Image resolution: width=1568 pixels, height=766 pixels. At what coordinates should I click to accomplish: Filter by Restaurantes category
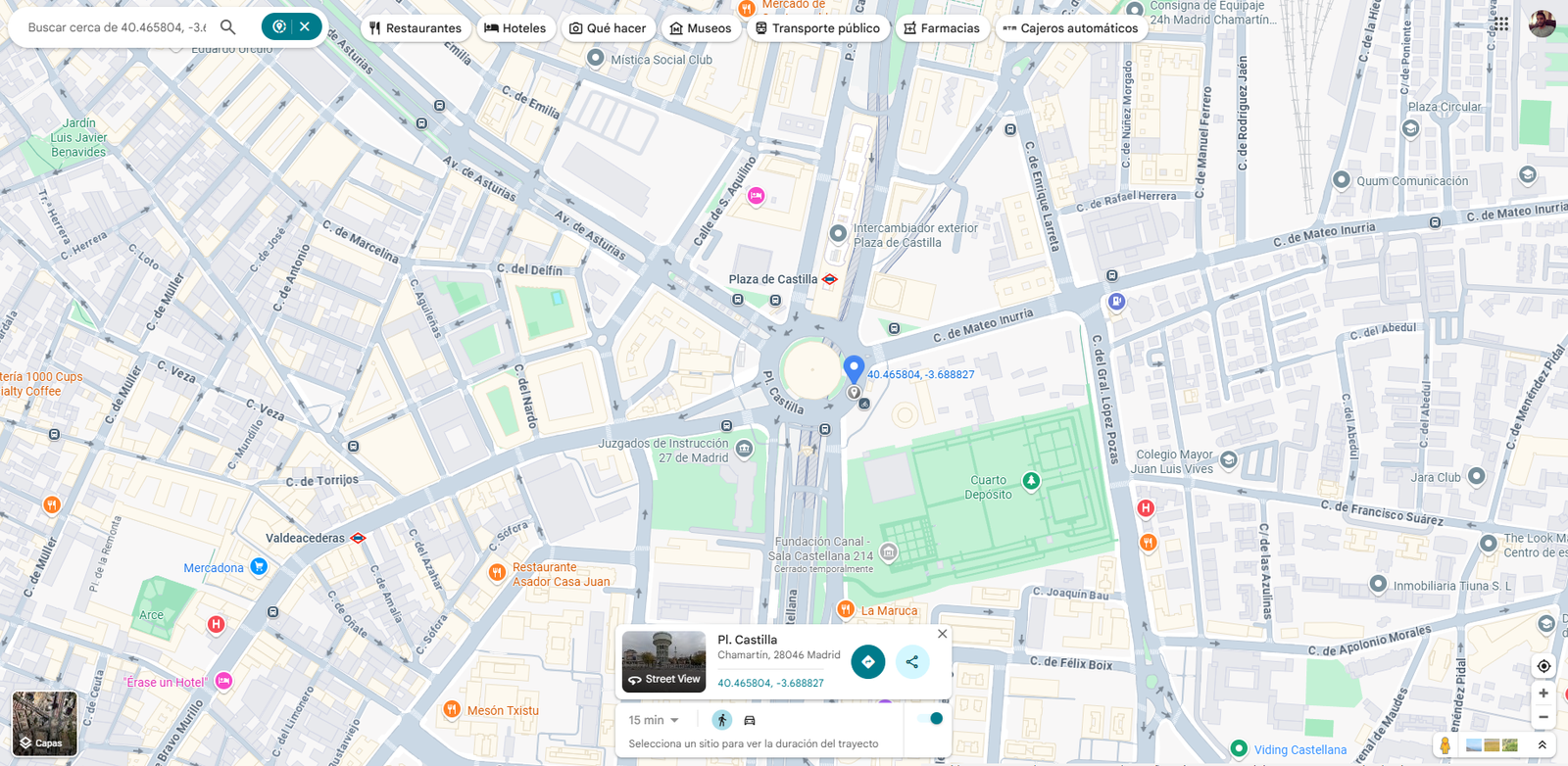(416, 28)
